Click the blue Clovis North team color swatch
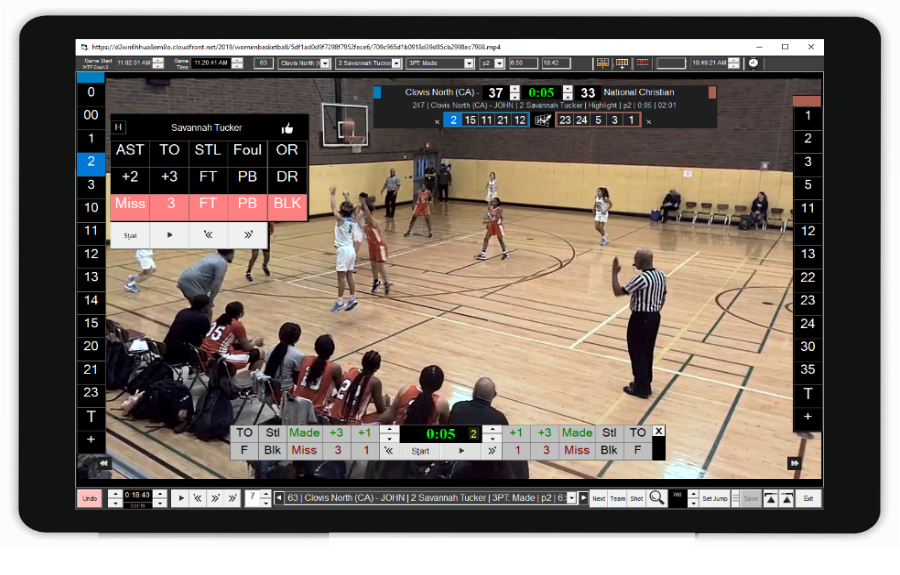 coord(377,92)
